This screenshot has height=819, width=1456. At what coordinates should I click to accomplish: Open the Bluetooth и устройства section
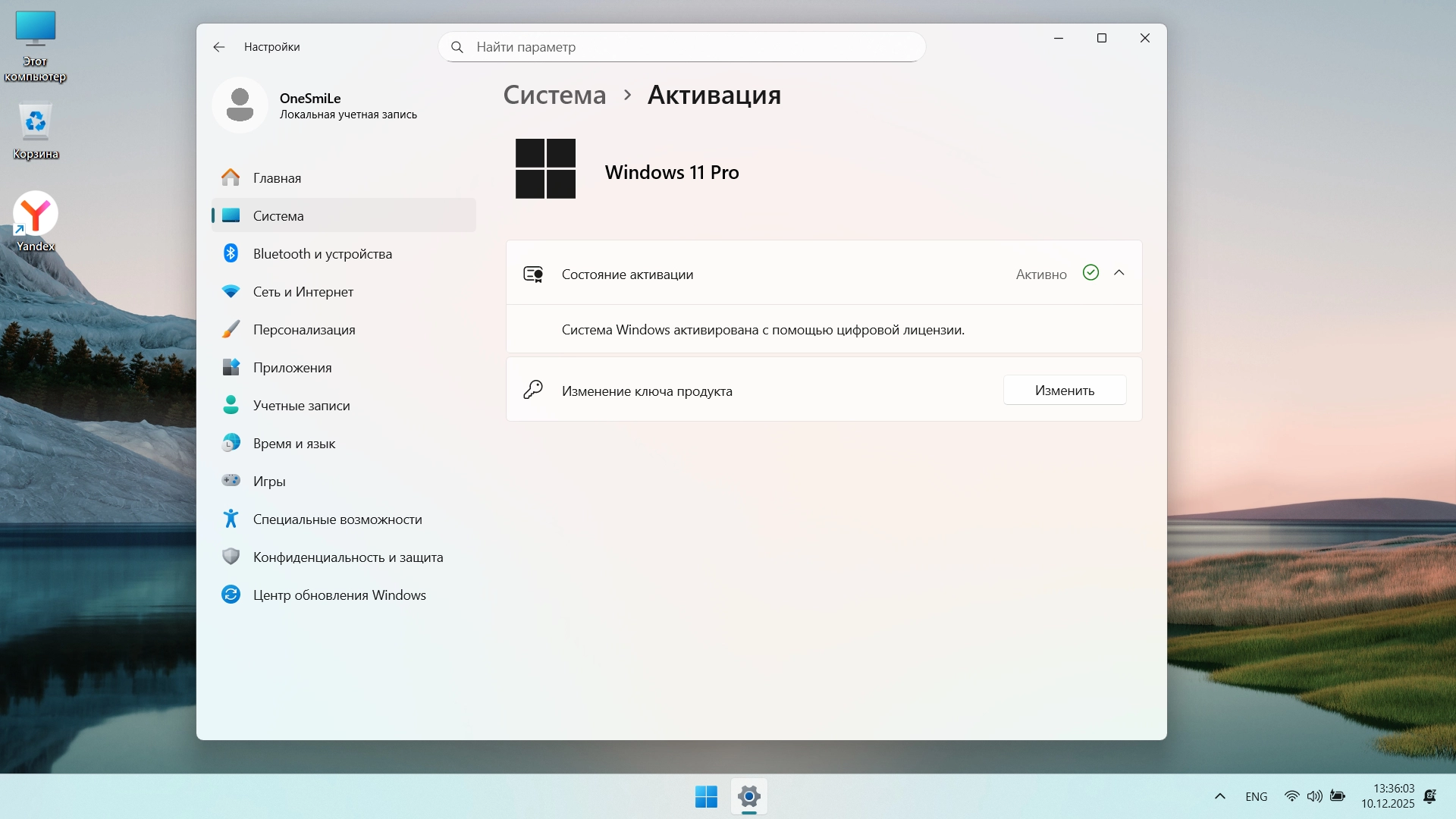[322, 254]
